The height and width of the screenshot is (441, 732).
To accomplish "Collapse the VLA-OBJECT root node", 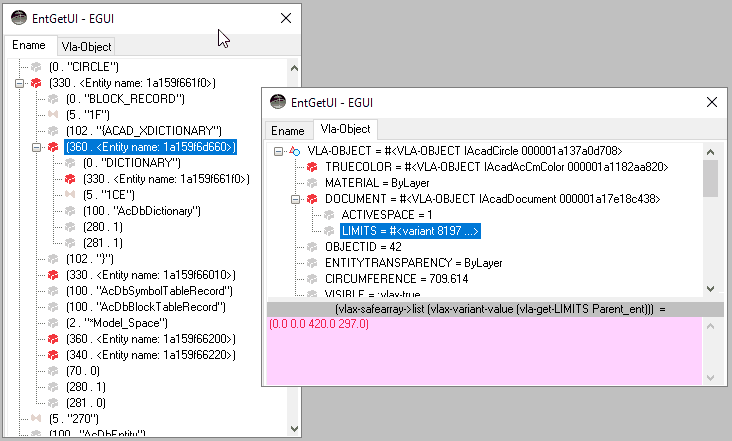I will click(x=278, y=151).
